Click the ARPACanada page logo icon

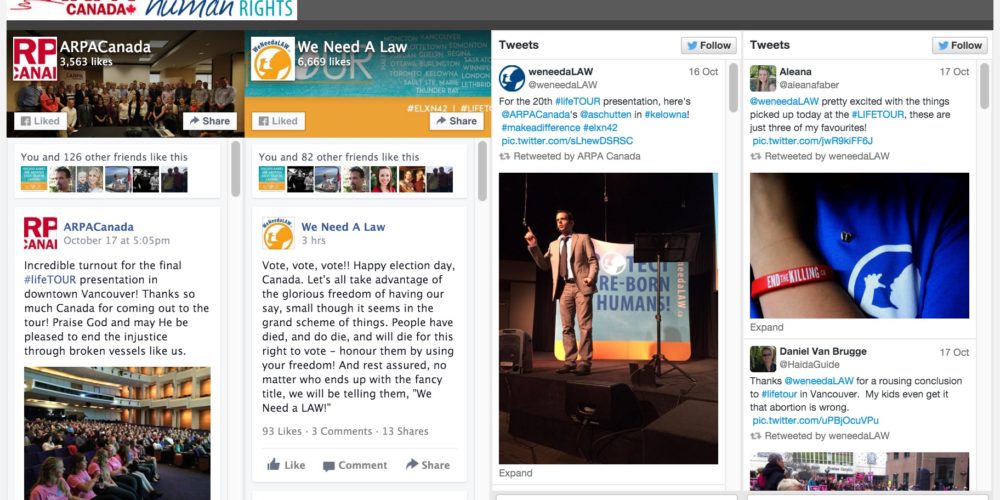pos(35,59)
